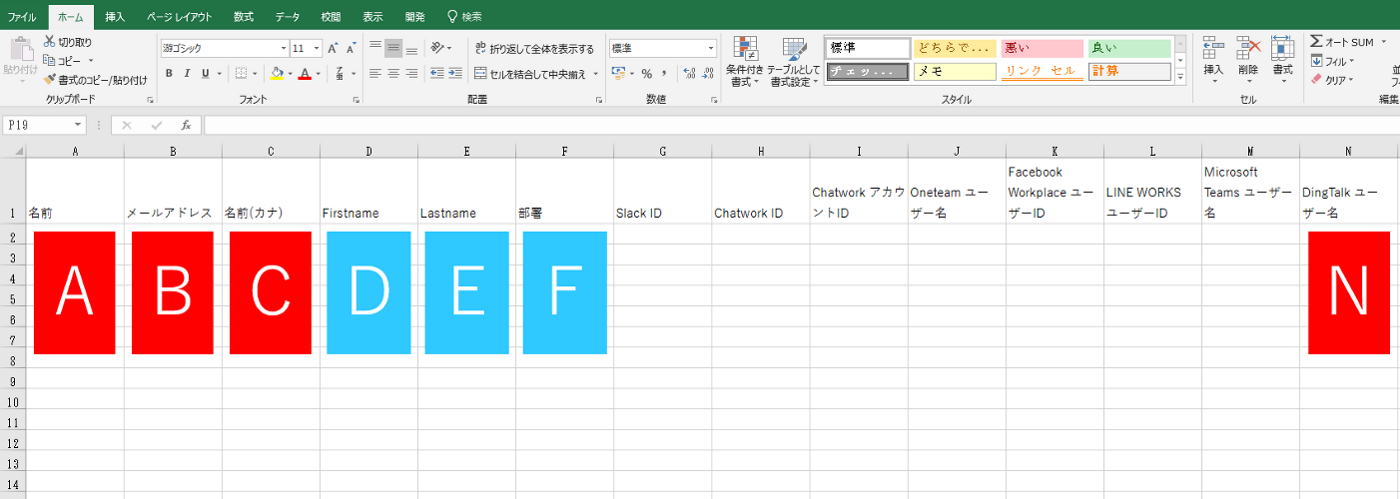This screenshot has height=499, width=1400.
Task: Click the accounting number format icon
Action: pyautogui.click(x=618, y=73)
